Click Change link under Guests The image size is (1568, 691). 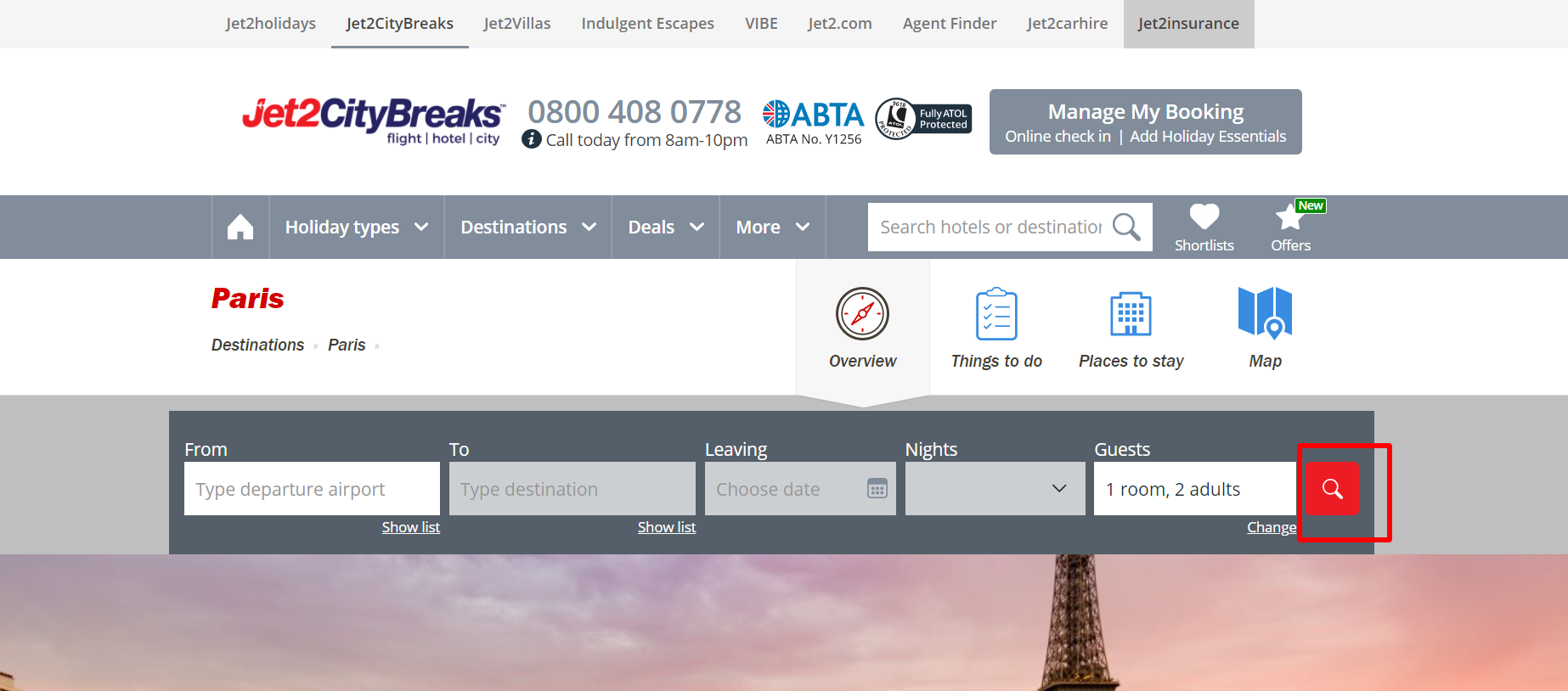click(x=1272, y=527)
